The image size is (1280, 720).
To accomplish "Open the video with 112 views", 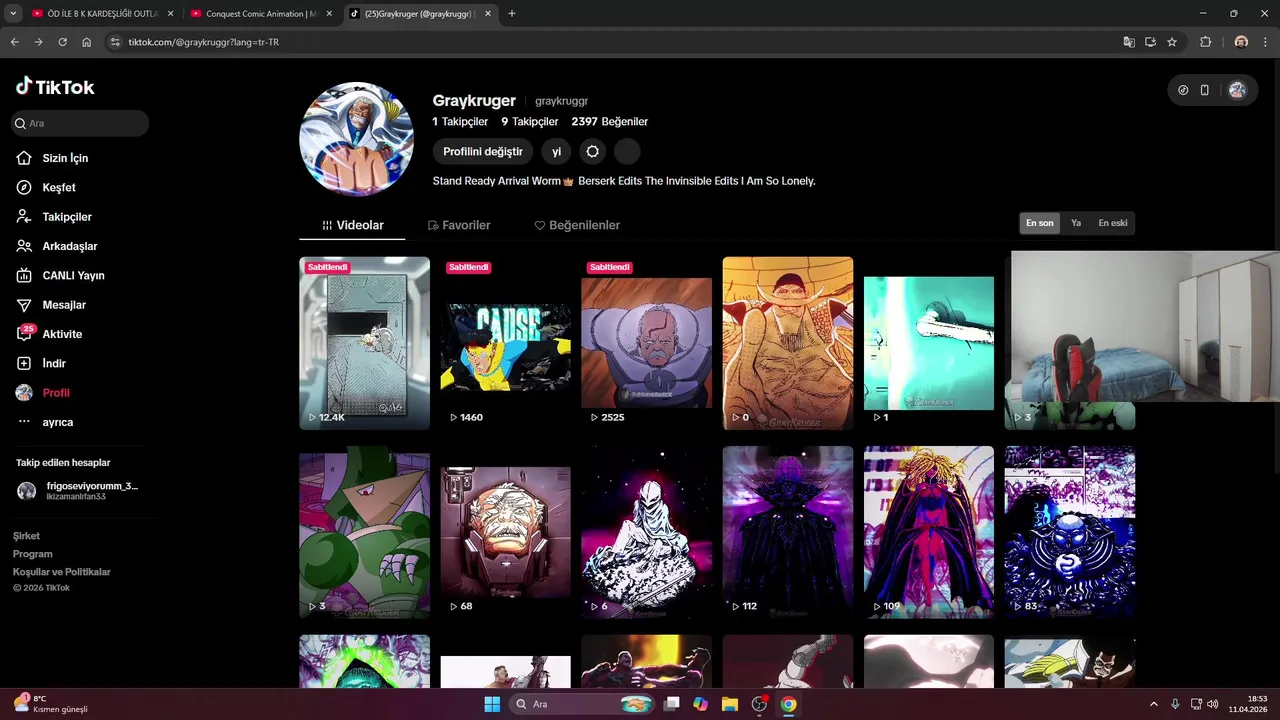I will [788, 532].
